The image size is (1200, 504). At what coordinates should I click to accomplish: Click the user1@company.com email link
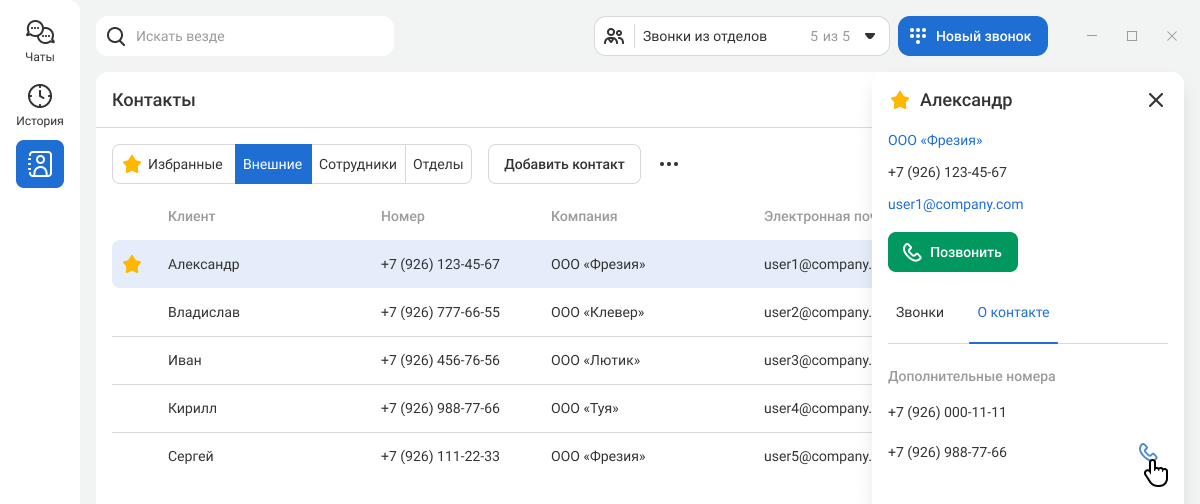(955, 204)
